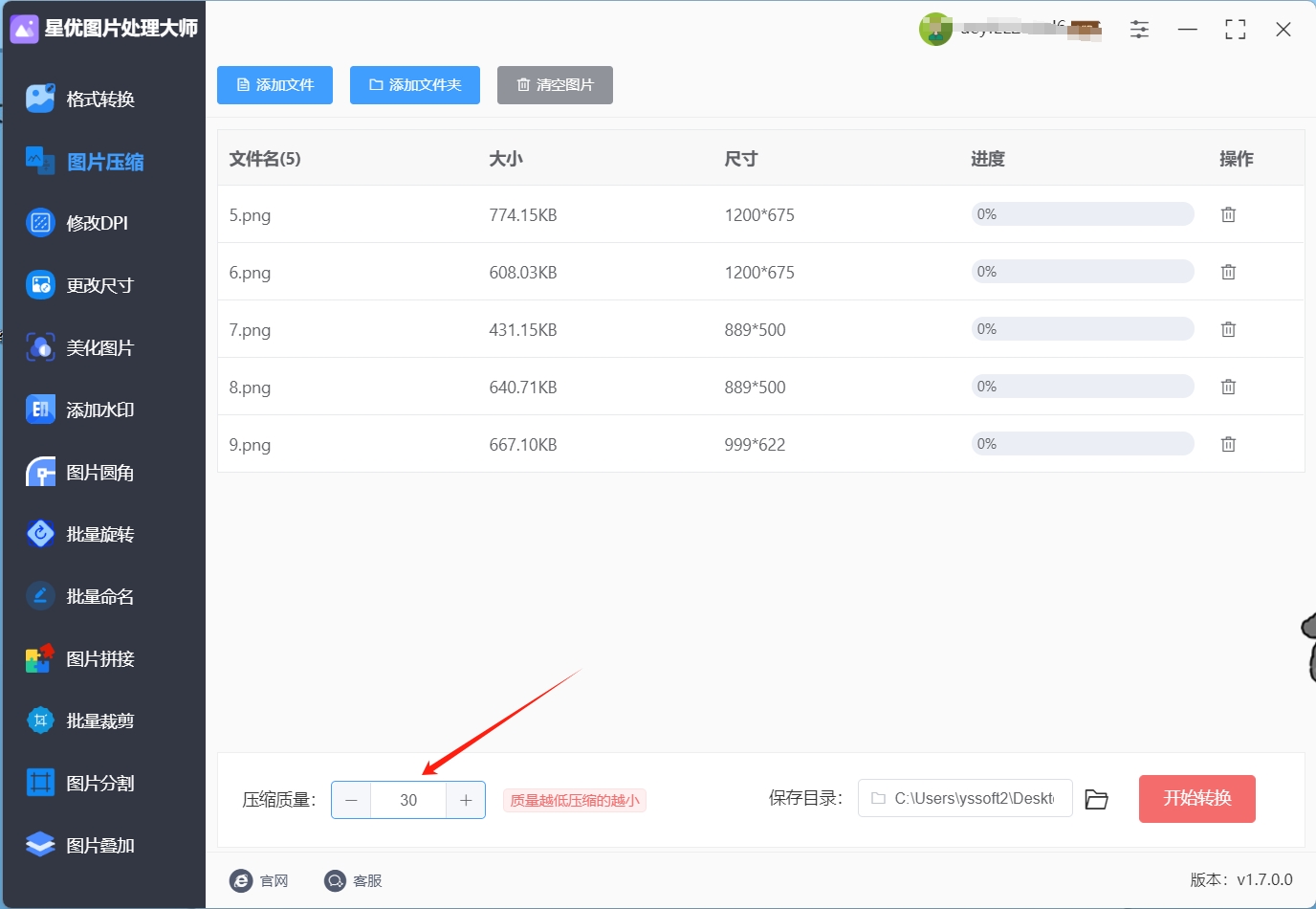
Task: Open the 客服 customer service link
Action: tap(353, 880)
